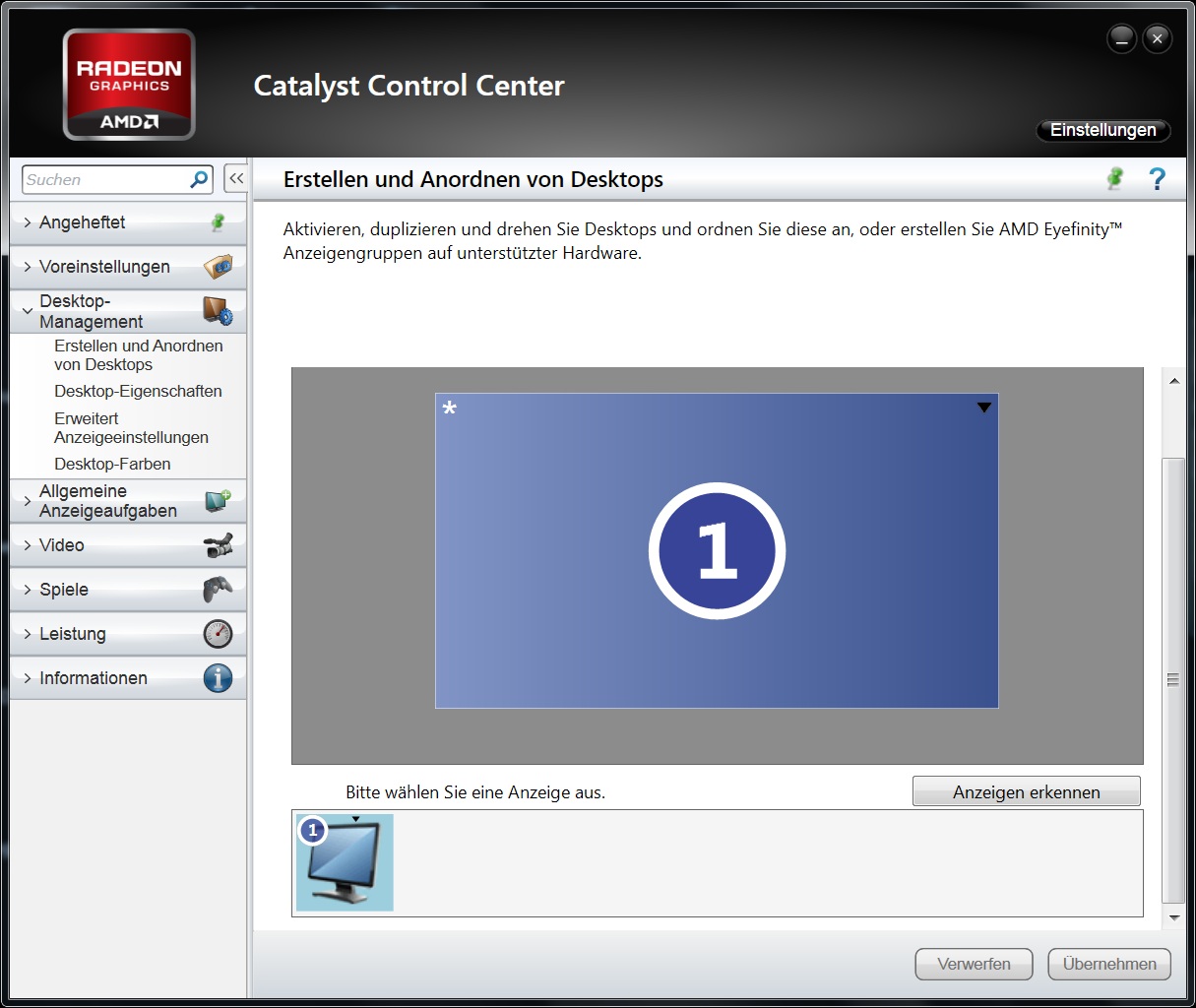The height and width of the screenshot is (1008, 1196).
Task: Click the Desktop-Management monitor gear icon
Action: pos(218,311)
